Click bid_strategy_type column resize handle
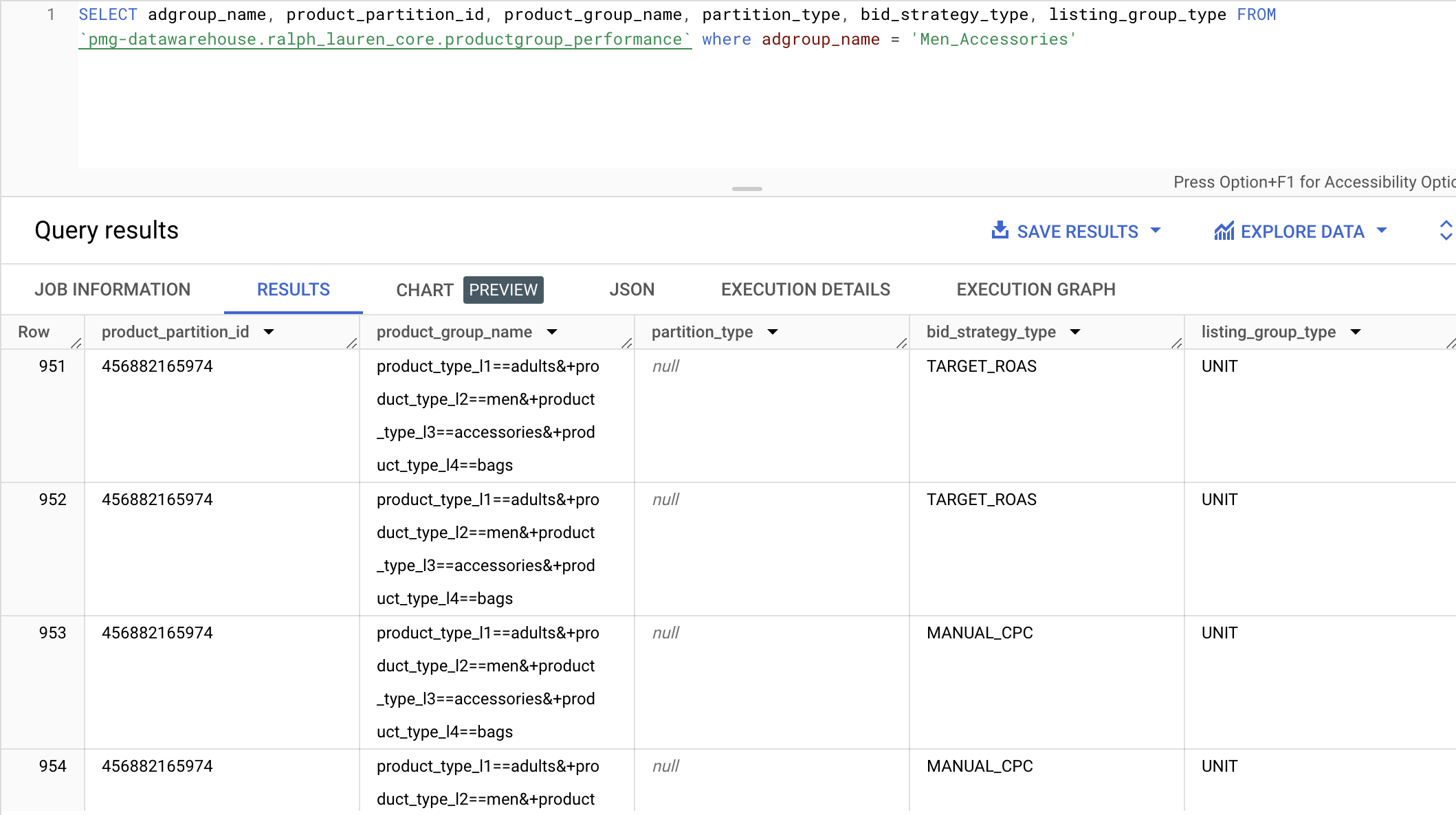This screenshot has width=1456, height=815. (x=1176, y=343)
